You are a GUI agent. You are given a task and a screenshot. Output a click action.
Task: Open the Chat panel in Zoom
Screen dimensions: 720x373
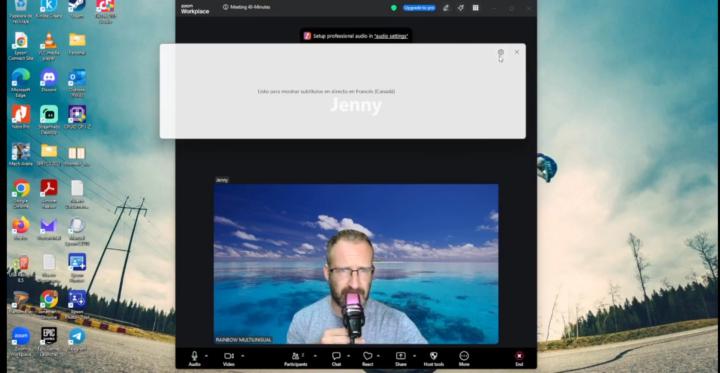pyautogui.click(x=336, y=358)
